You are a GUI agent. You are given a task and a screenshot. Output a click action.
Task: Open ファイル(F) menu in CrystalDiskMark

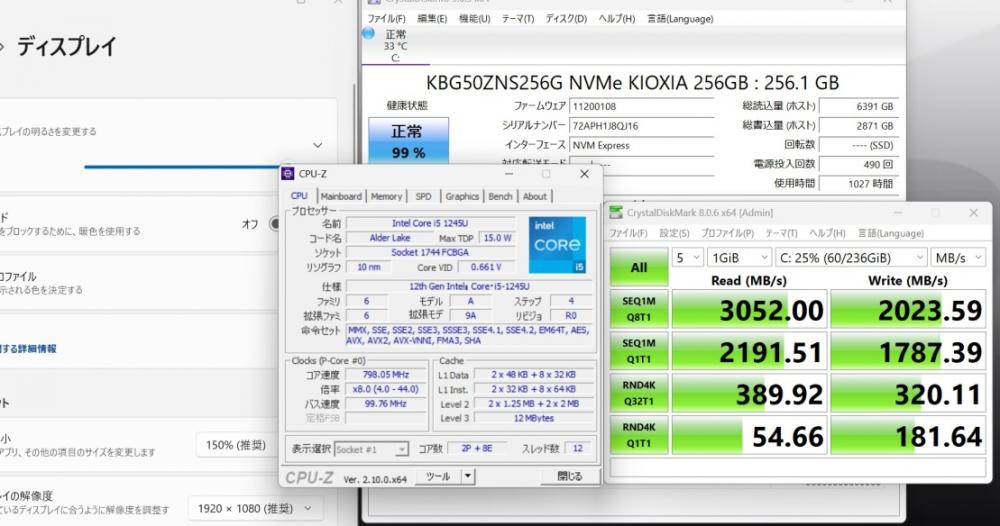[628, 233]
